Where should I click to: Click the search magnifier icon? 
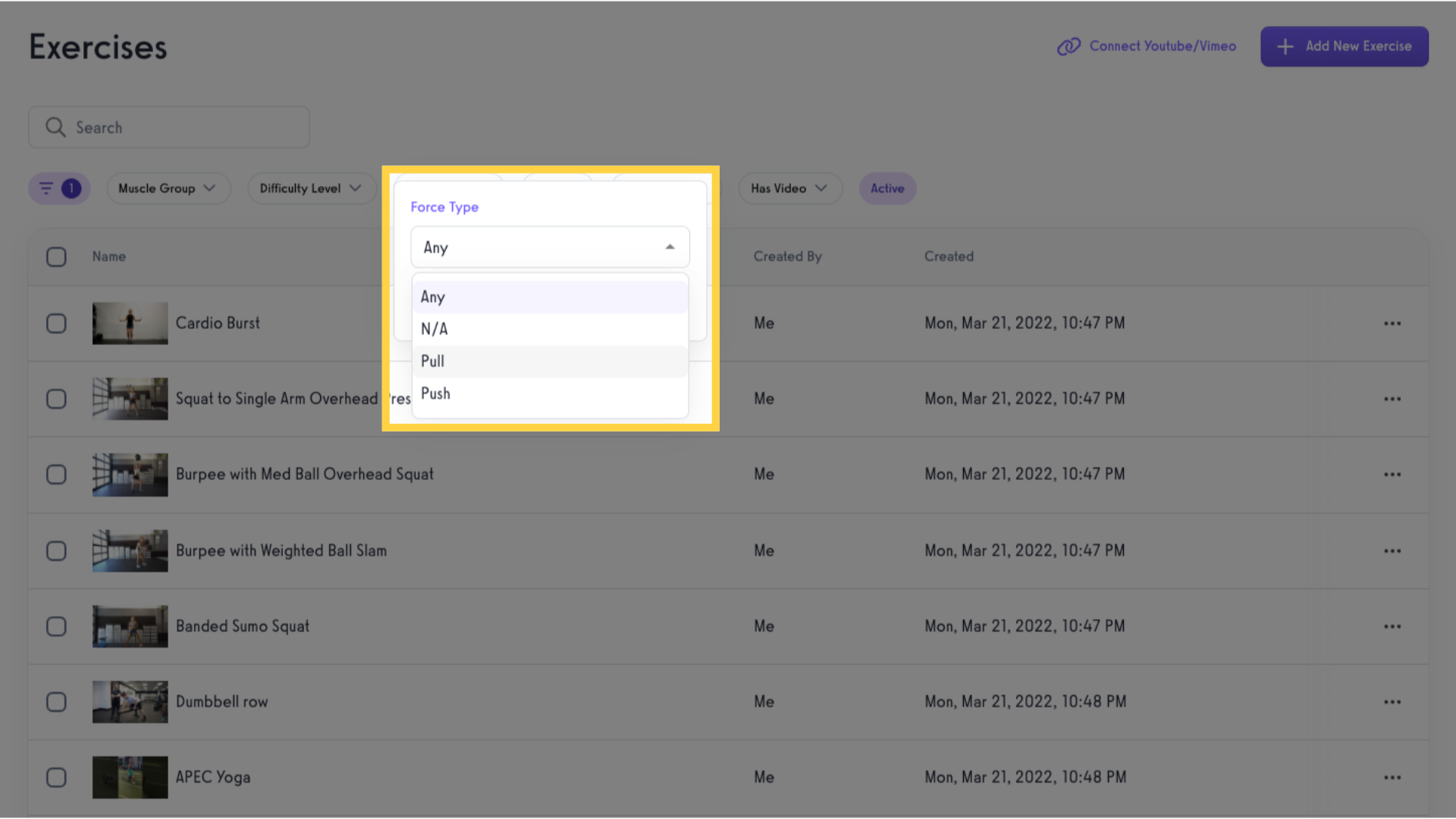coord(55,127)
